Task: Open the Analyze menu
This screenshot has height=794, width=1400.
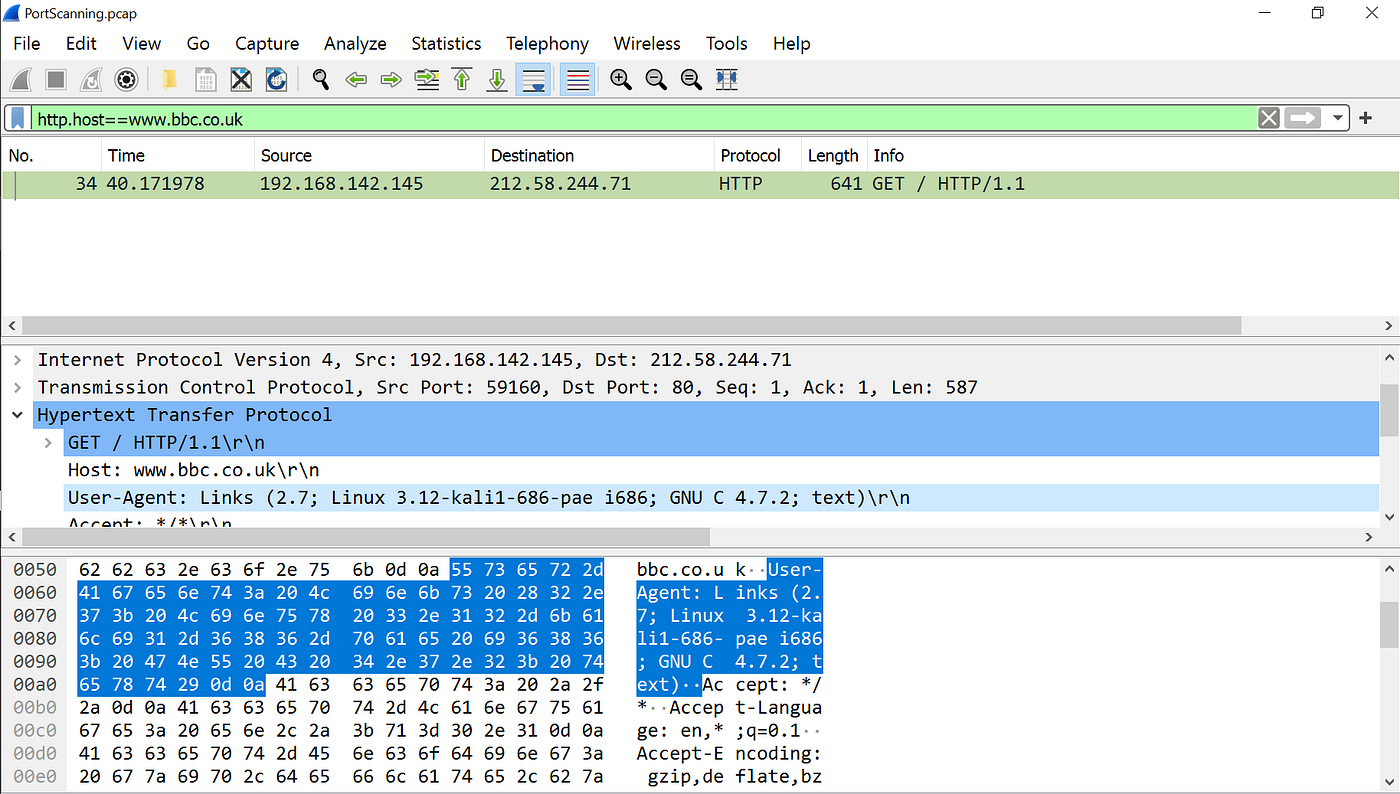Action: pyautogui.click(x=355, y=44)
